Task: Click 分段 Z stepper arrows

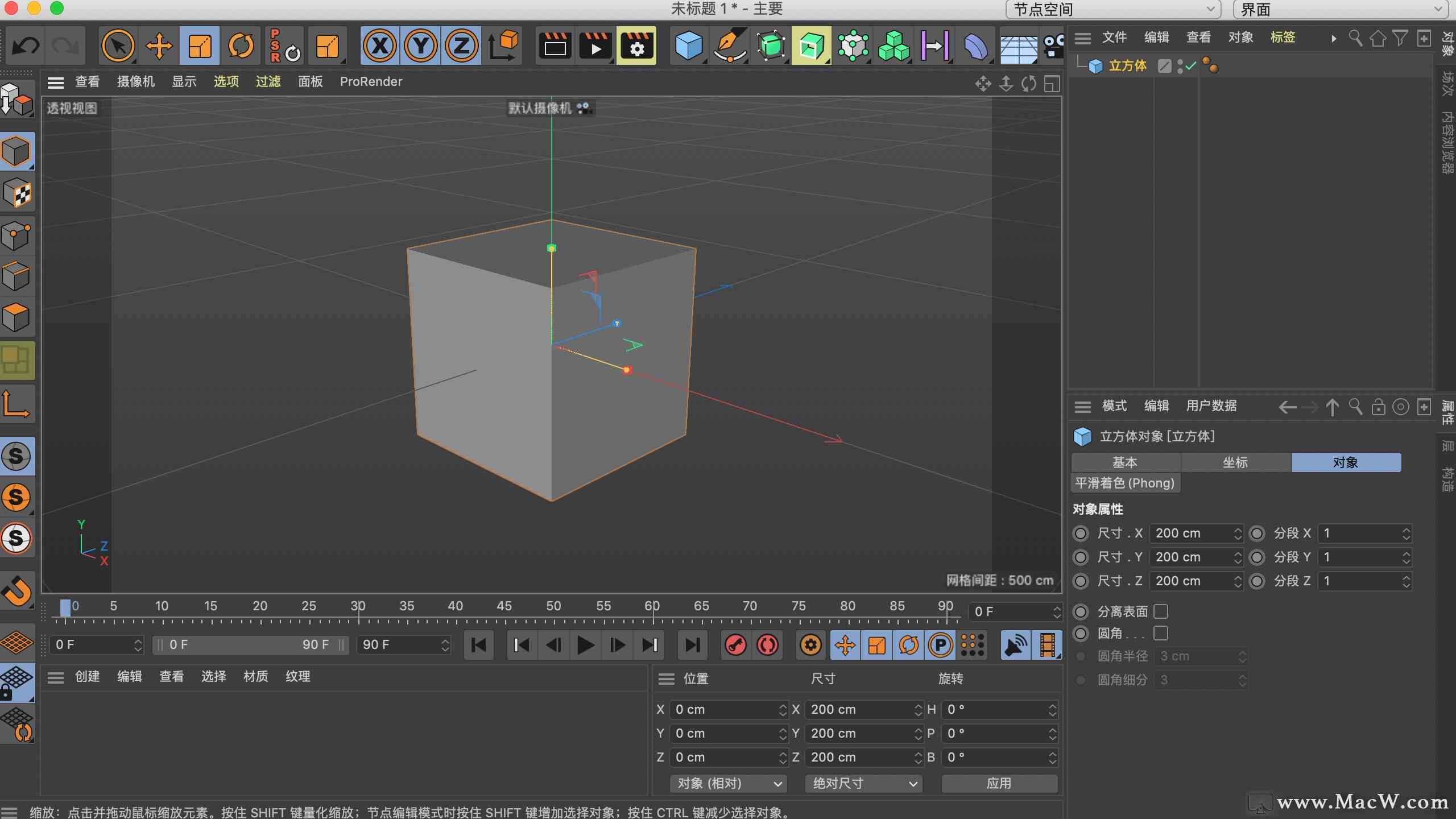Action: [x=1406, y=581]
